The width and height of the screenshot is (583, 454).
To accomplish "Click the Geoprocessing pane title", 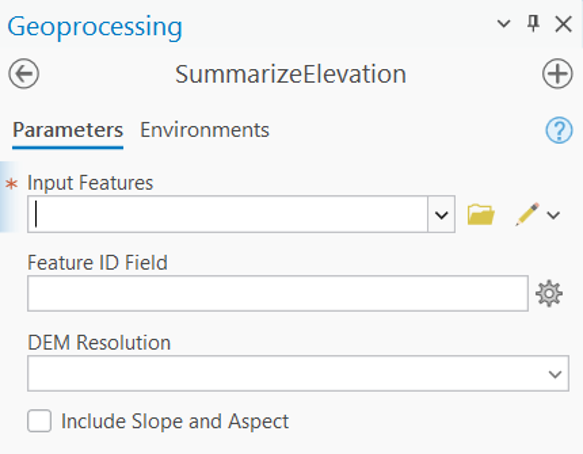I will point(95,27).
